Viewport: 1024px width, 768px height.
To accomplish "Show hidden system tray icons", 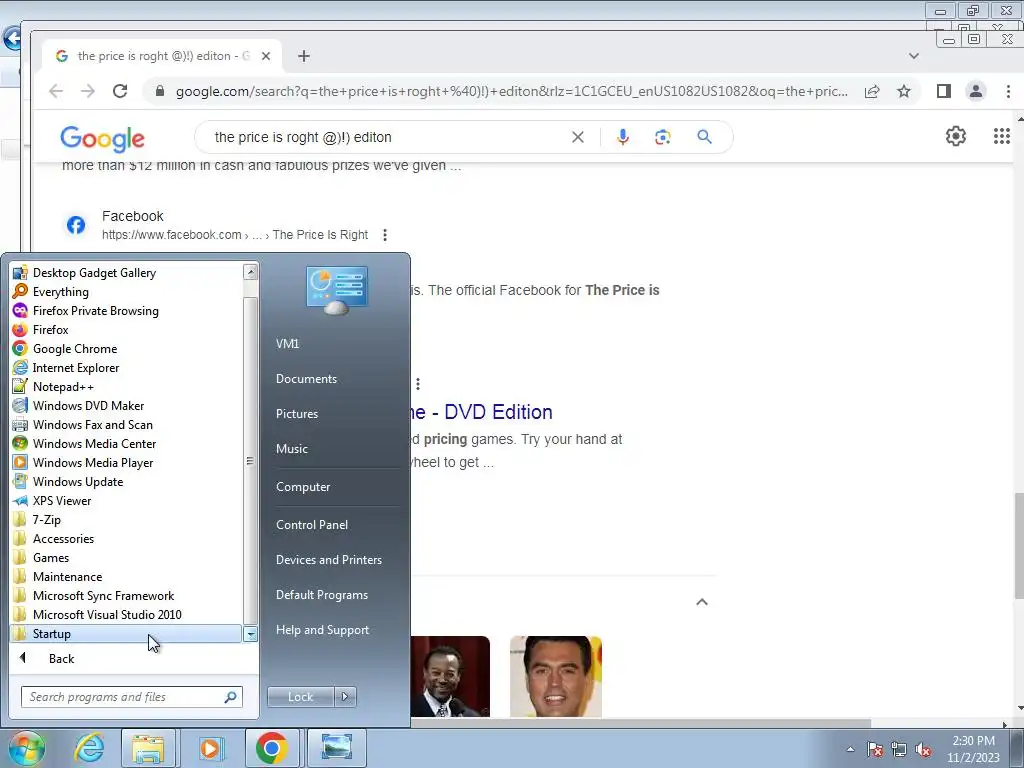I will (x=850, y=749).
